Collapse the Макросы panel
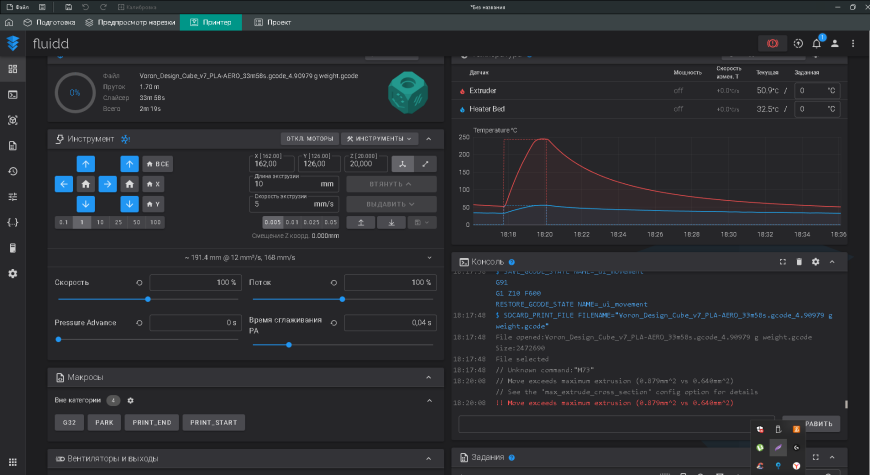870x475 pixels. click(x=428, y=377)
